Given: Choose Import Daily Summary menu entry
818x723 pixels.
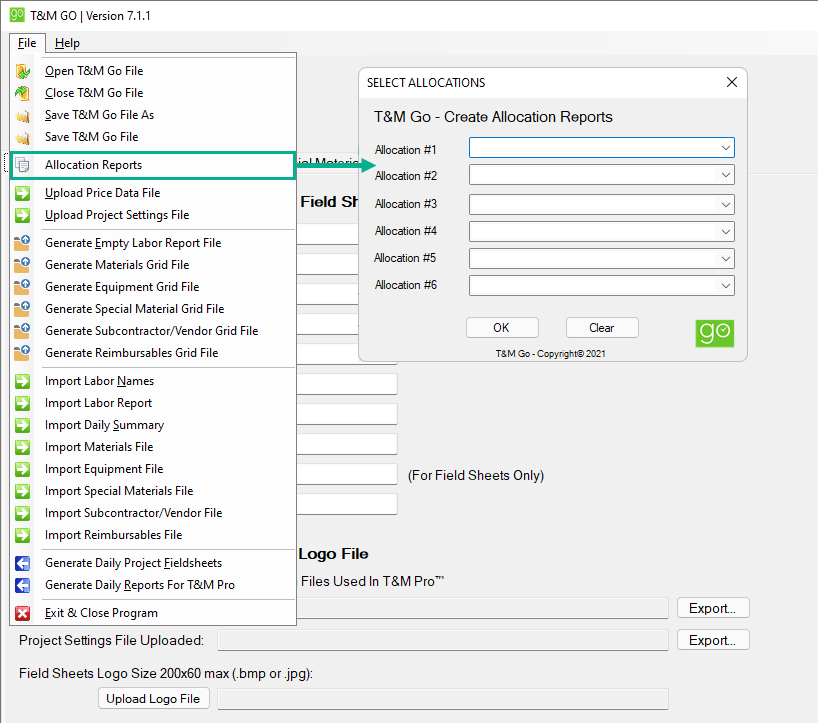Looking at the screenshot, I should click(x=153, y=425).
